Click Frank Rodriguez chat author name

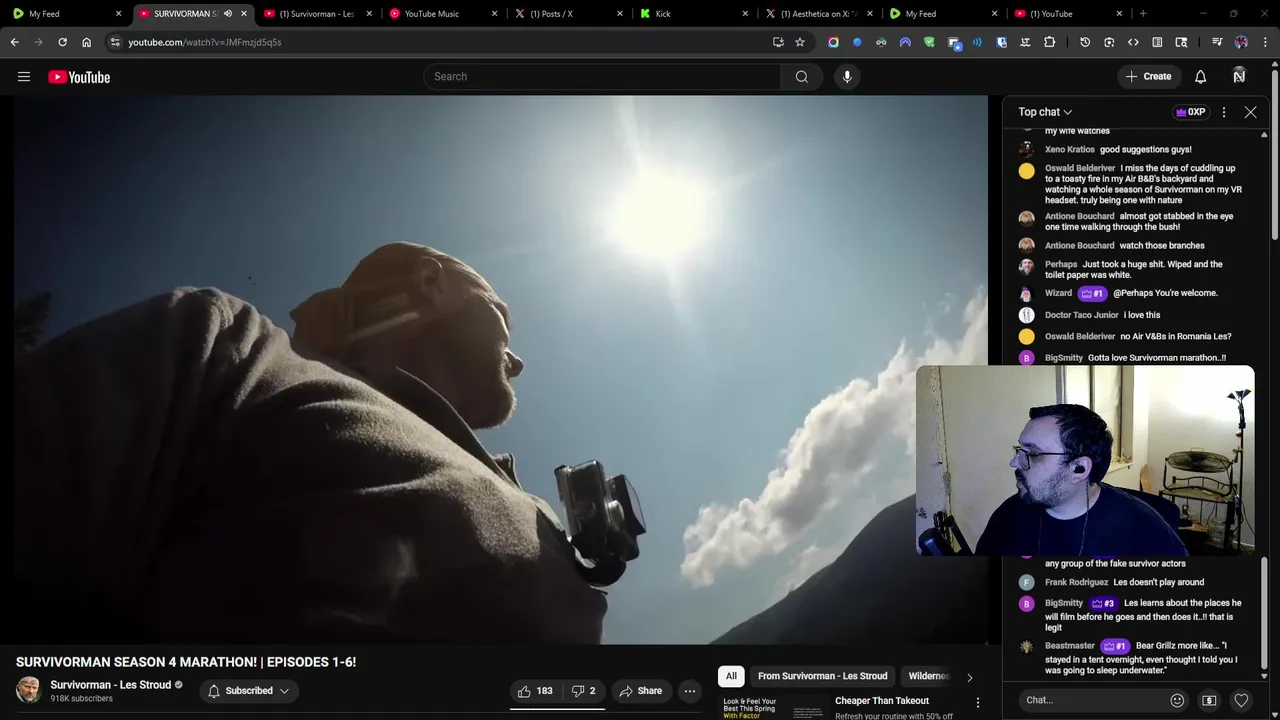click(1076, 582)
